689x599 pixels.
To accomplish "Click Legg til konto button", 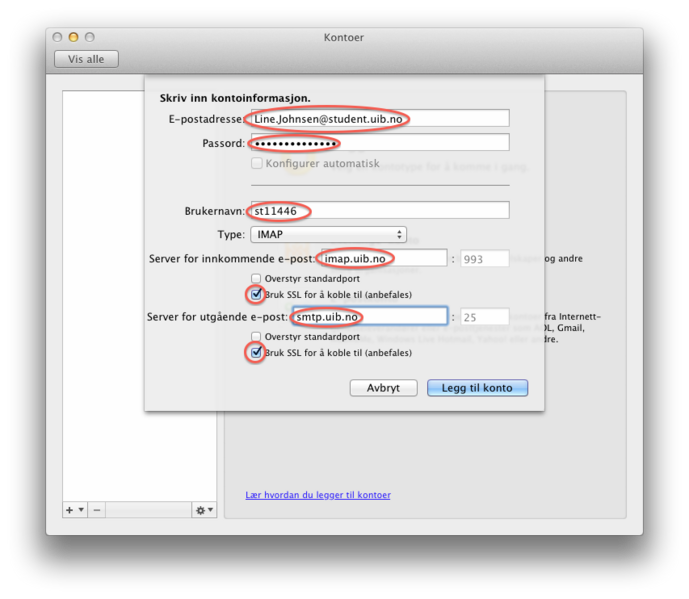I will 477,388.
